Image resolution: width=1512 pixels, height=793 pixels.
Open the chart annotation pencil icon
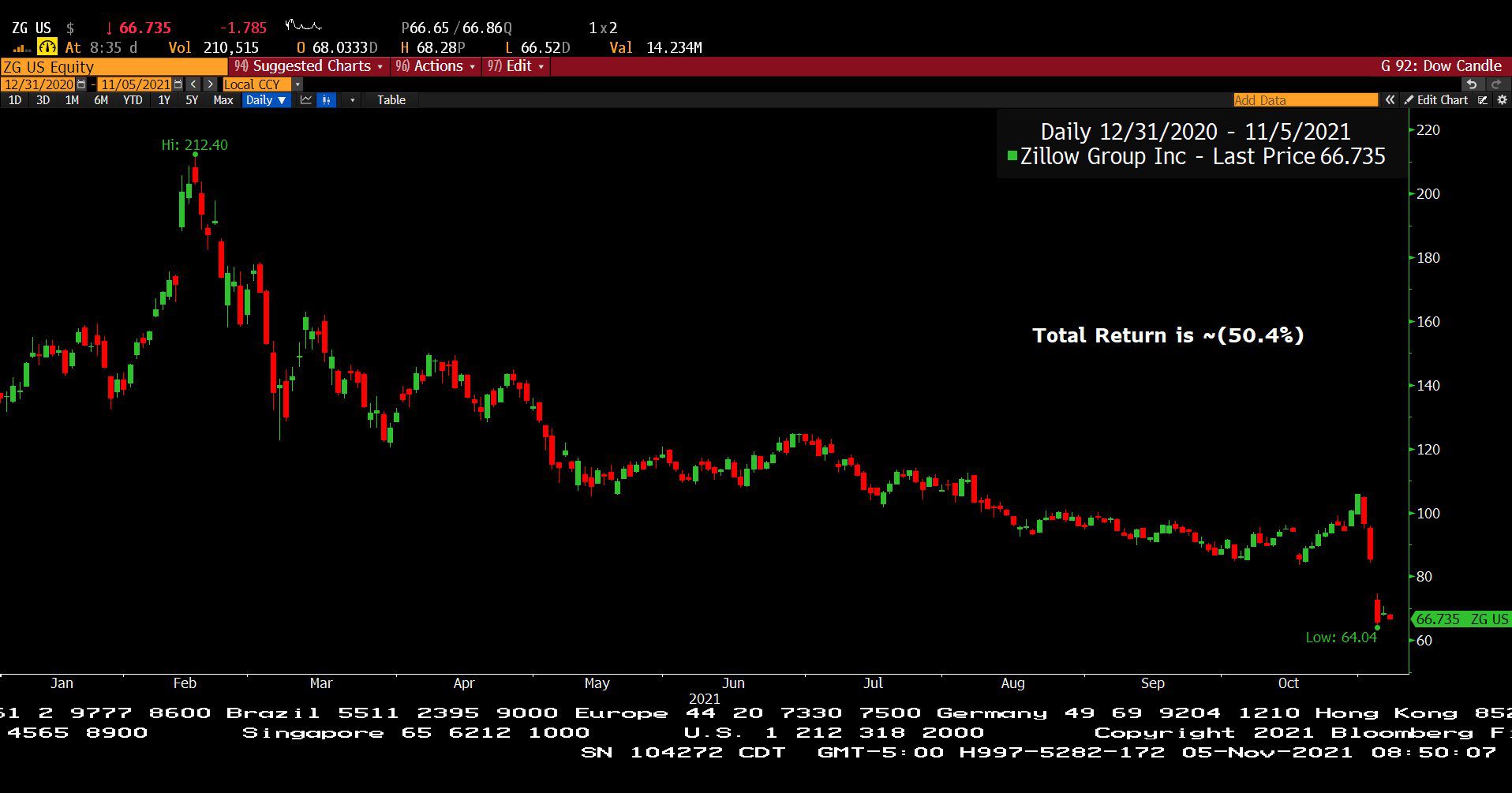pos(1483,100)
